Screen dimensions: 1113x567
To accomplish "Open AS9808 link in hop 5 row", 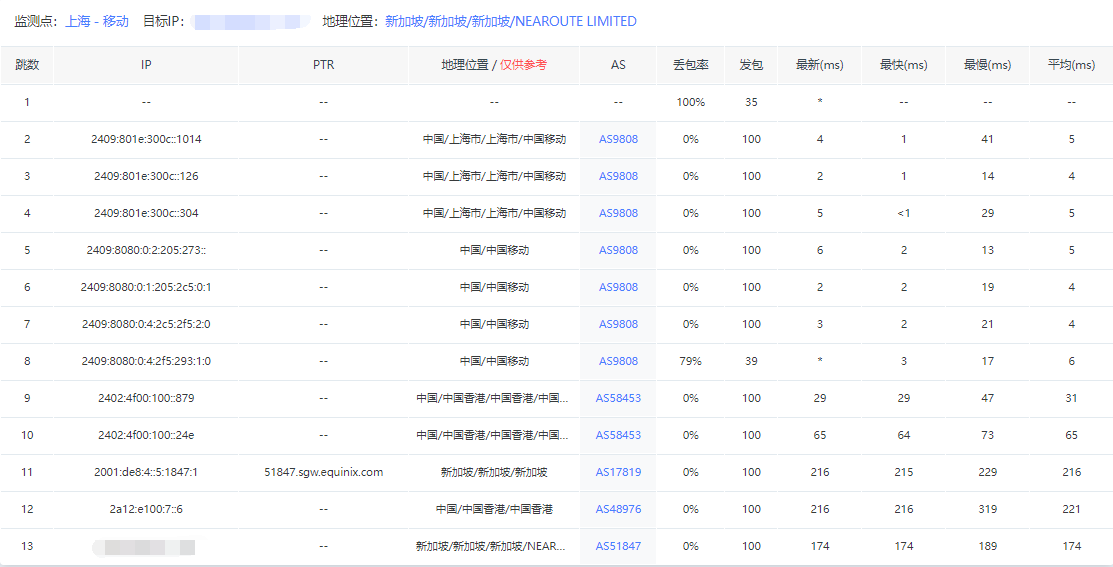I will (618, 250).
